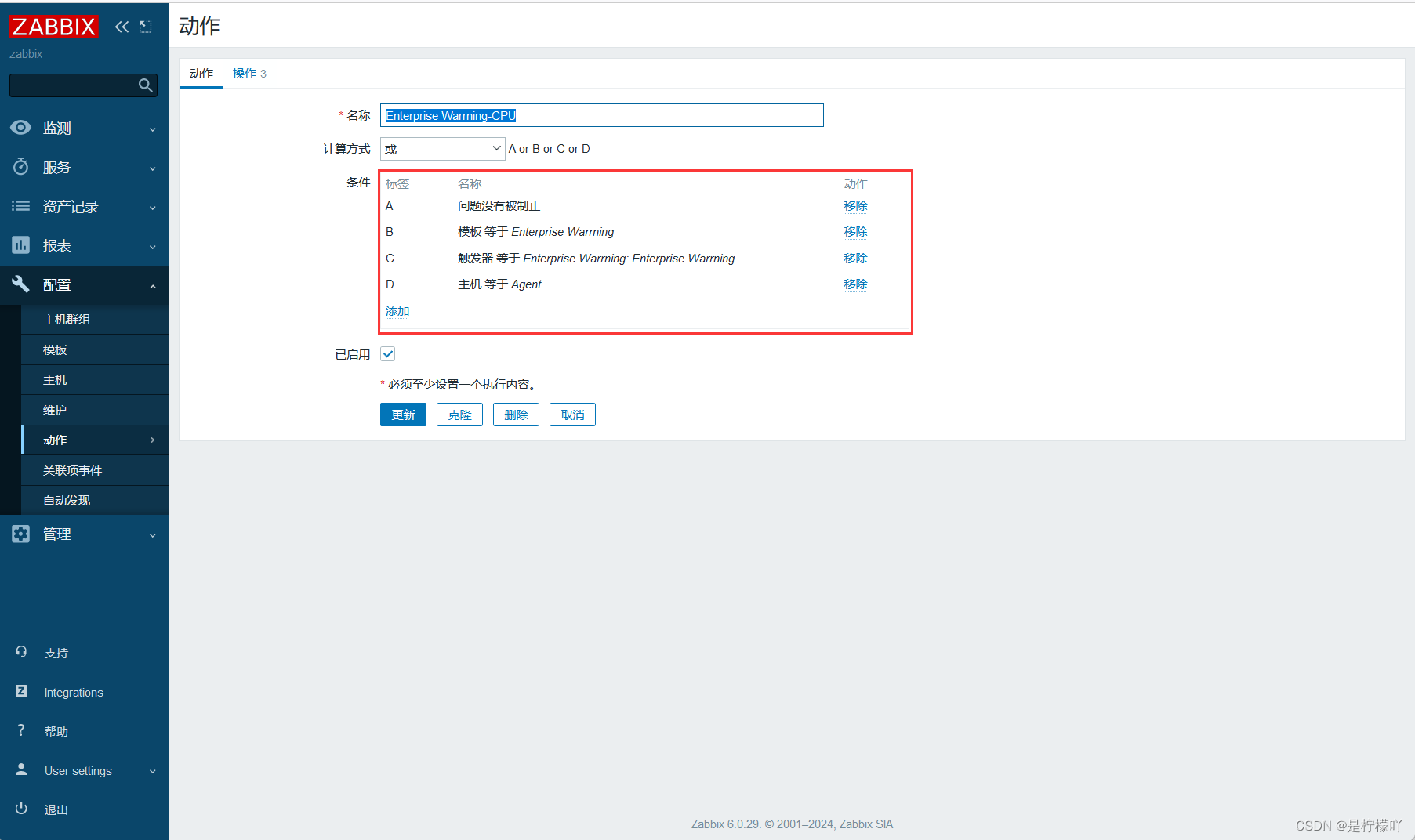
Task: Expand the 管理 menu chevron
Action: point(153,535)
